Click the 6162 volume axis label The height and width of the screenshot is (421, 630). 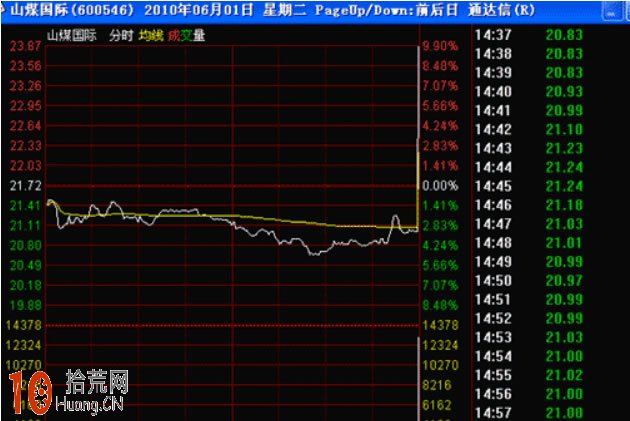(437, 405)
